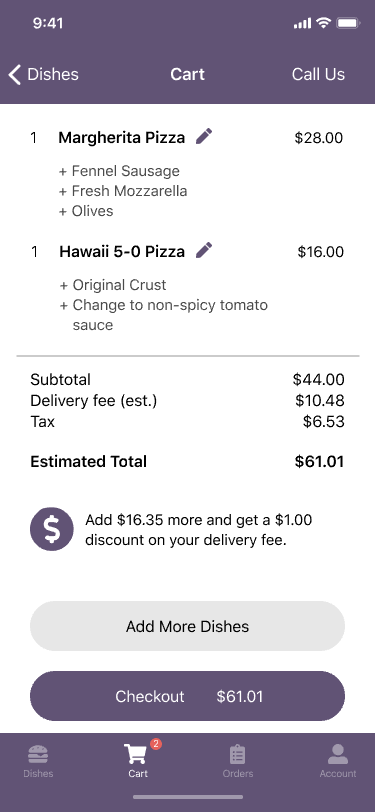
Task: Proceed with the Checkout $61.01 button
Action: tap(188, 696)
